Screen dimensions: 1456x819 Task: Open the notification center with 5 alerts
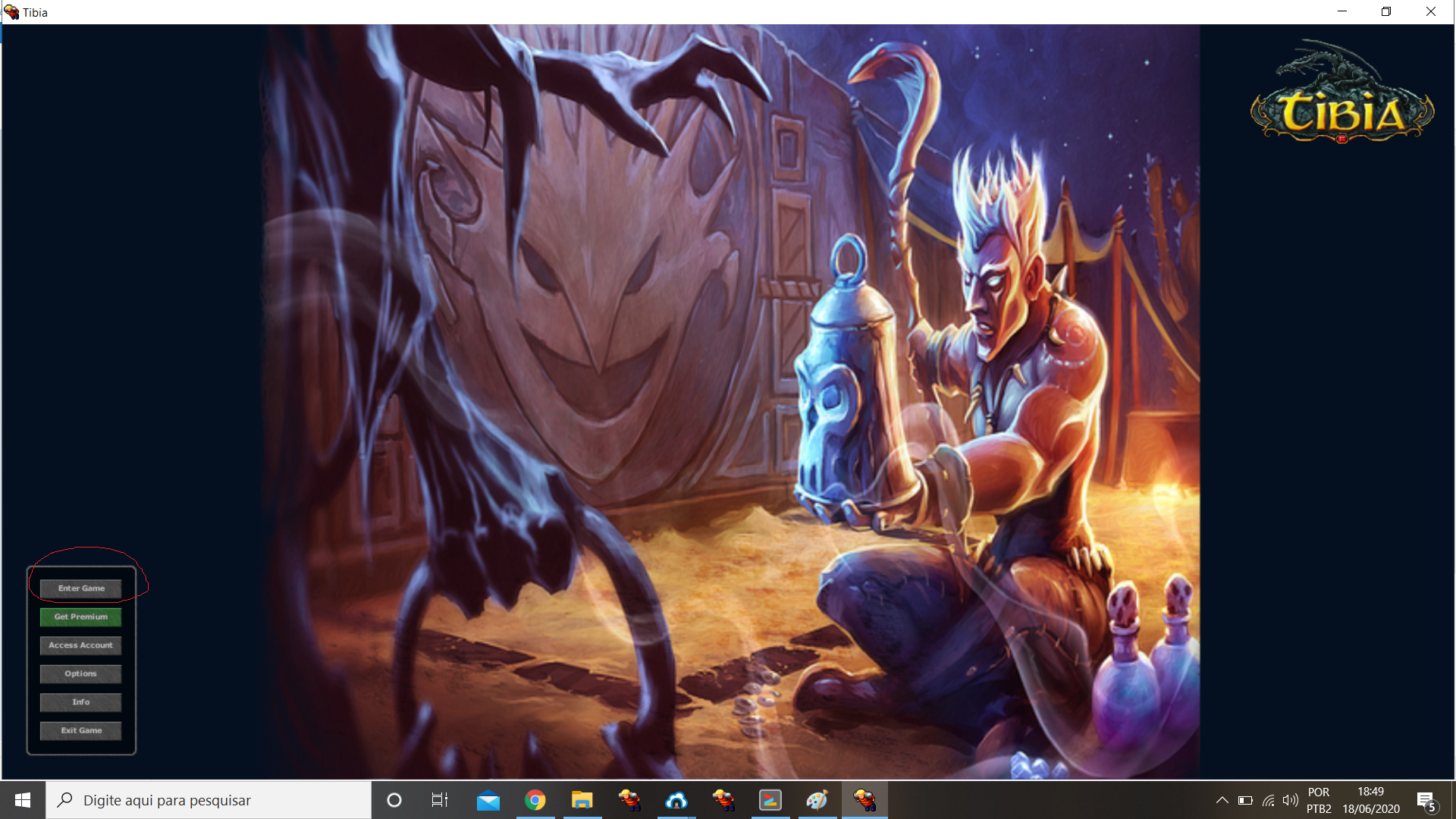[1427, 801]
